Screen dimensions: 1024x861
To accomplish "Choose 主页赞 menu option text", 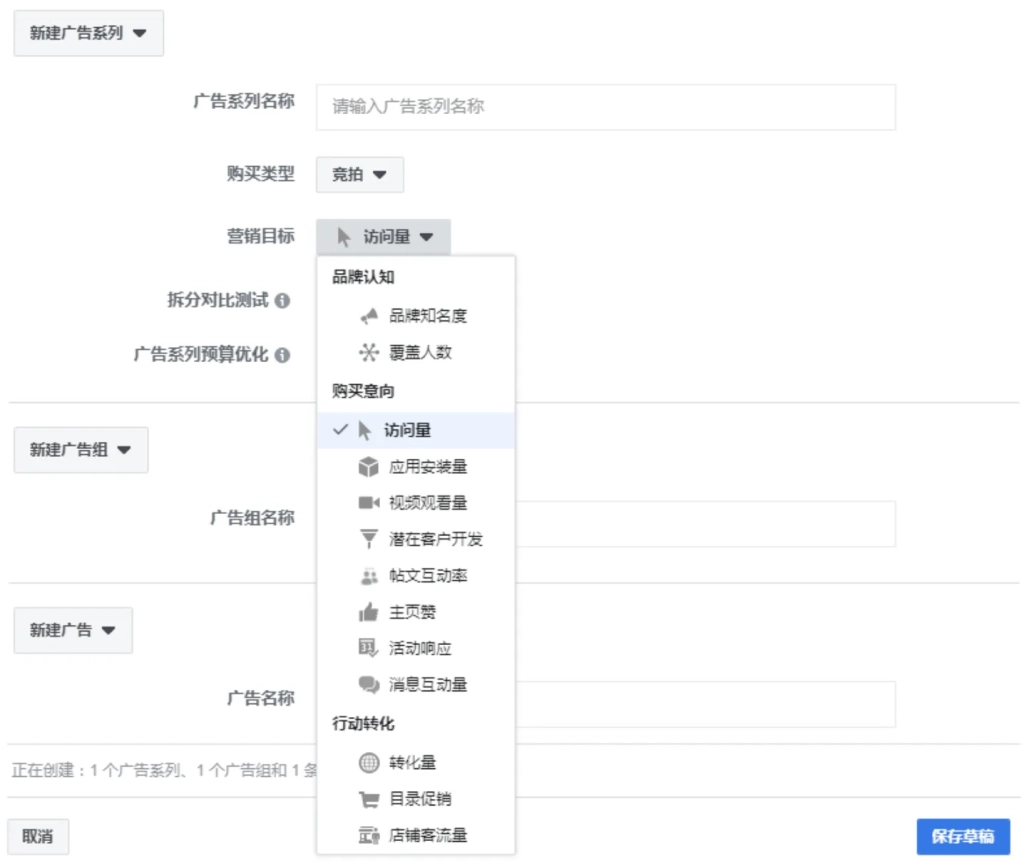I will click(x=413, y=611).
